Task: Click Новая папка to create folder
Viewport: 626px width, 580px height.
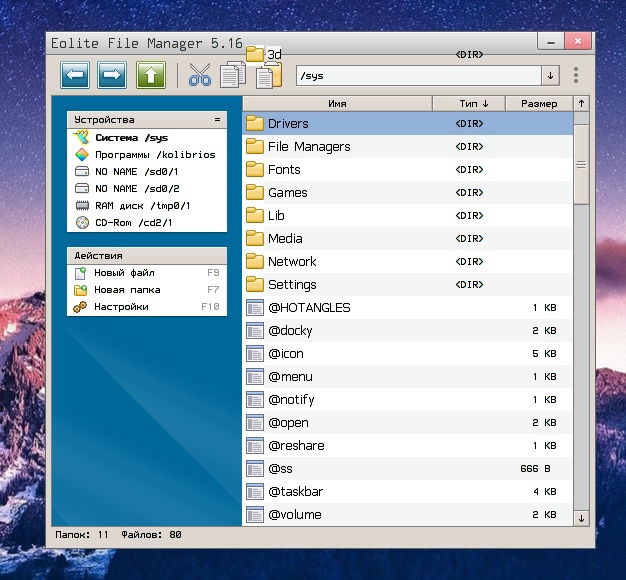Action: [x=127, y=290]
